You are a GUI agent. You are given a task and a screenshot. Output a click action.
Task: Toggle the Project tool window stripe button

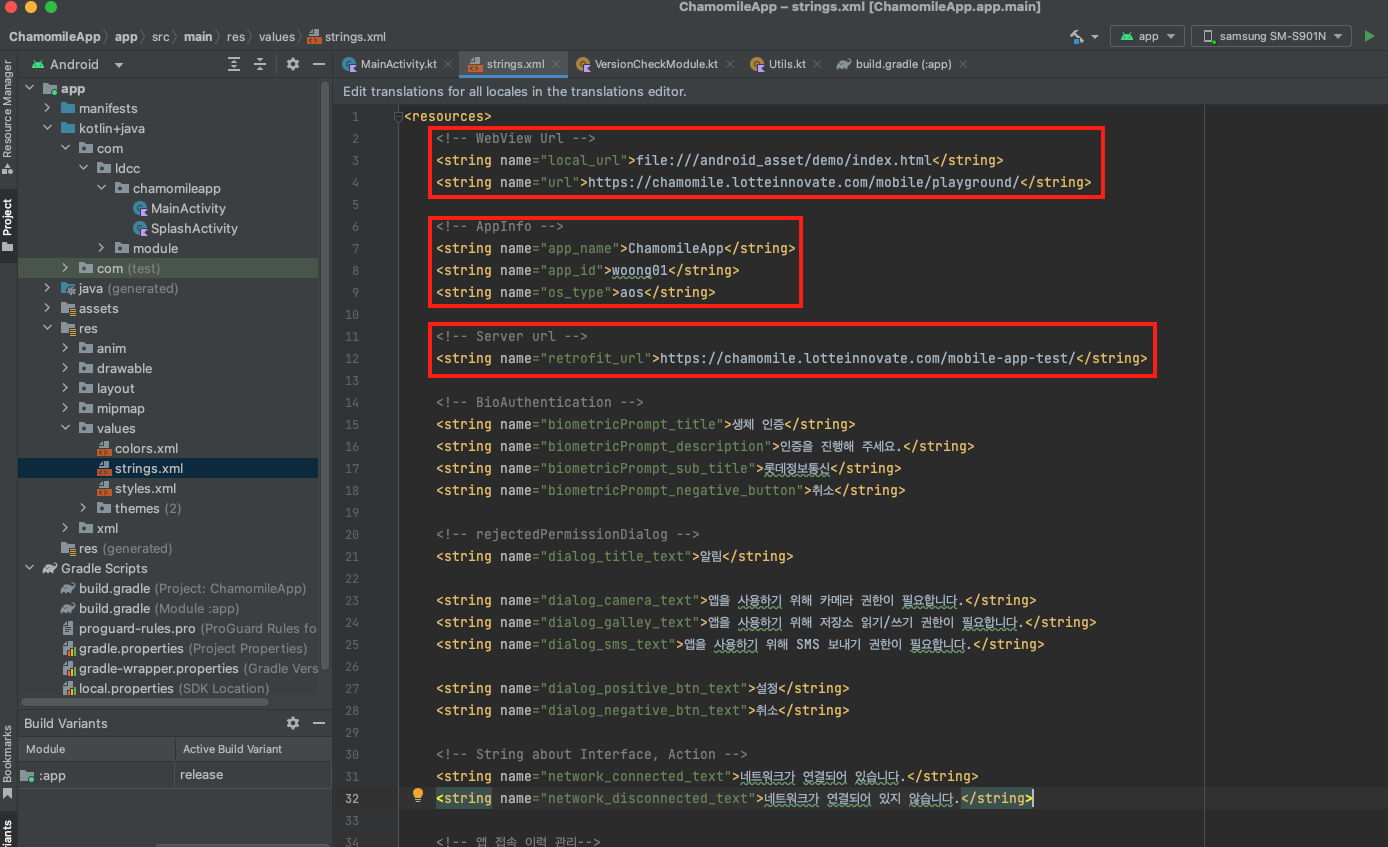point(8,225)
